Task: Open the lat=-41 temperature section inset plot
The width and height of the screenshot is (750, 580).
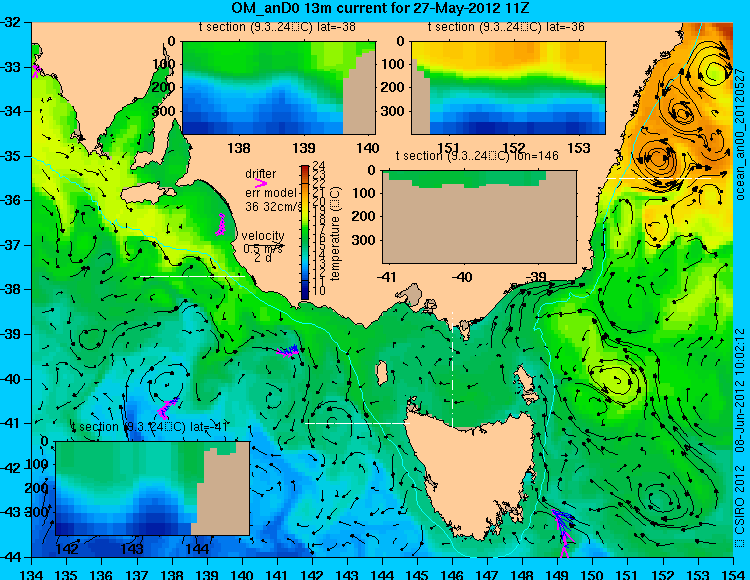Action: click(x=153, y=488)
